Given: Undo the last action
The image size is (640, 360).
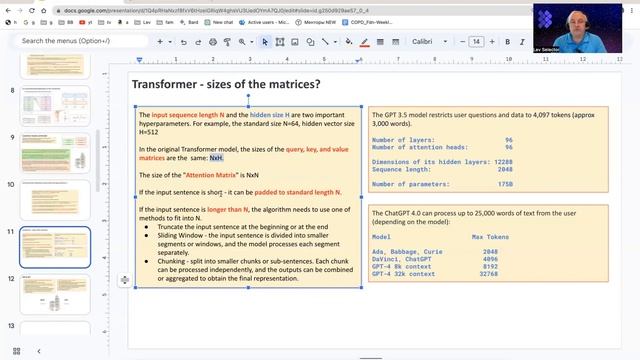Looking at the screenshot, I should click(184, 42).
